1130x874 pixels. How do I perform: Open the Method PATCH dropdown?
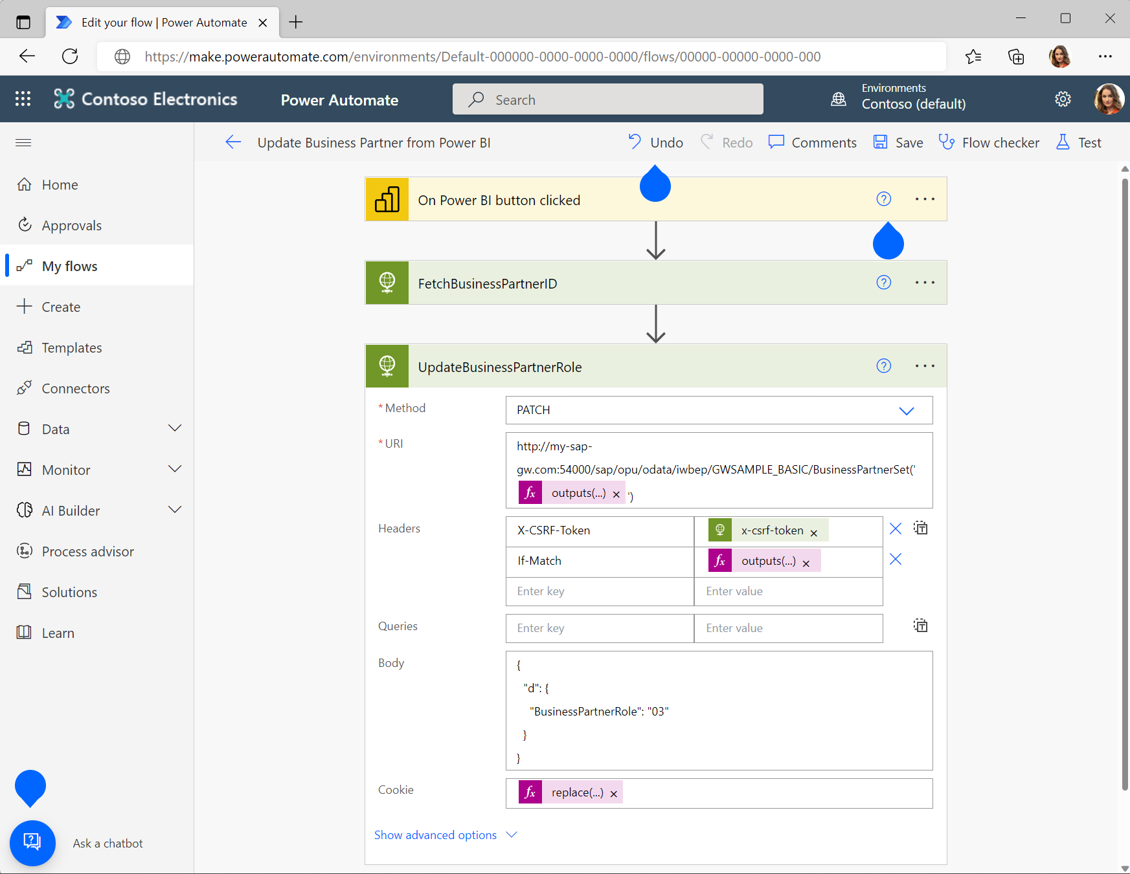click(x=719, y=410)
